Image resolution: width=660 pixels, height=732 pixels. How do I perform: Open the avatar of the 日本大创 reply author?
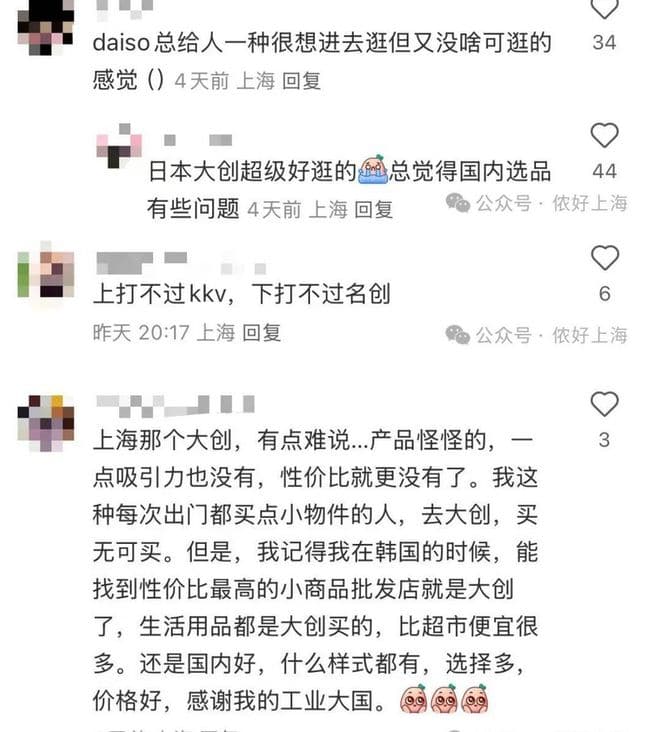[119, 146]
